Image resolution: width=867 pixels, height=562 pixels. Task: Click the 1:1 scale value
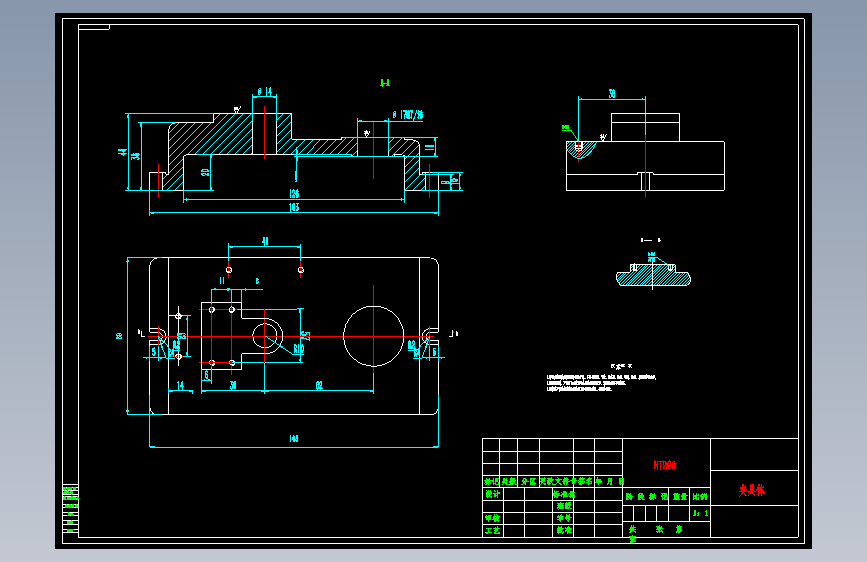pos(700,513)
